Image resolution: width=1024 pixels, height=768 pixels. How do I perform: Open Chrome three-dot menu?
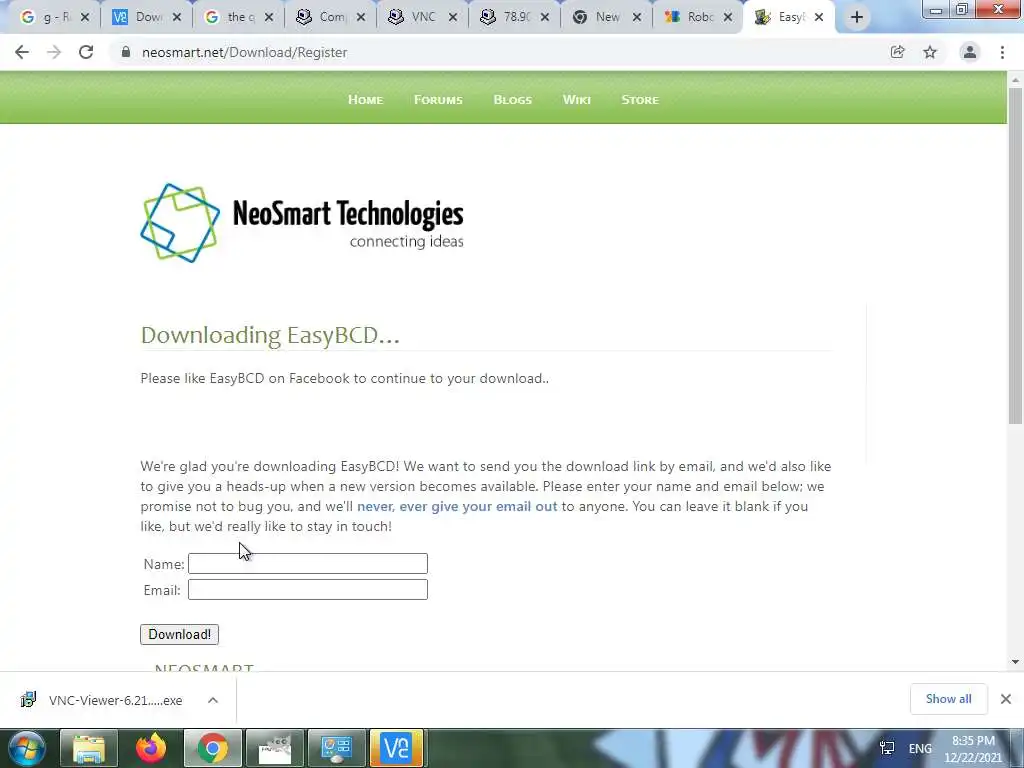[1002, 52]
